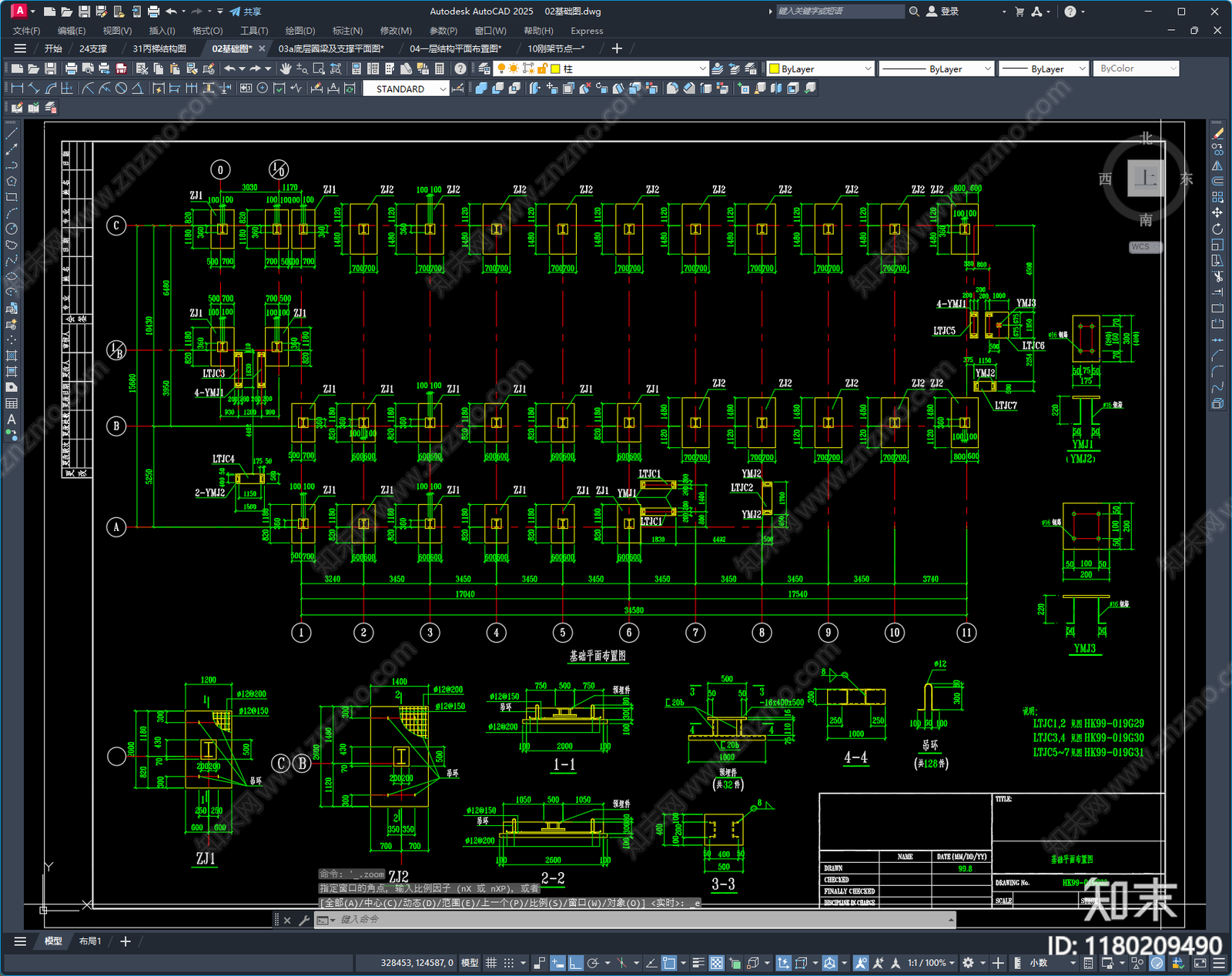Switch to the 布局1 layout tab
The width and height of the screenshot is (1232, 976).
[x=90, y=941]
